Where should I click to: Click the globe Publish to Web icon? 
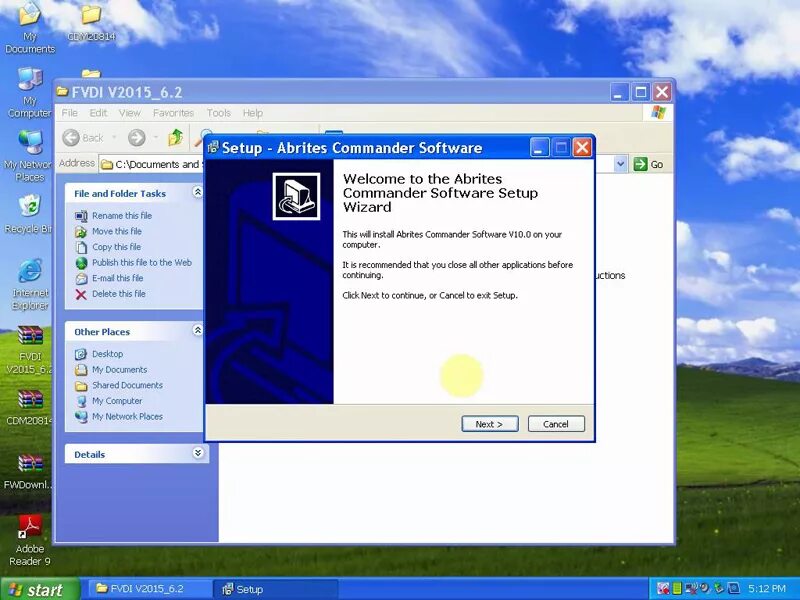[x=81, y=263]
